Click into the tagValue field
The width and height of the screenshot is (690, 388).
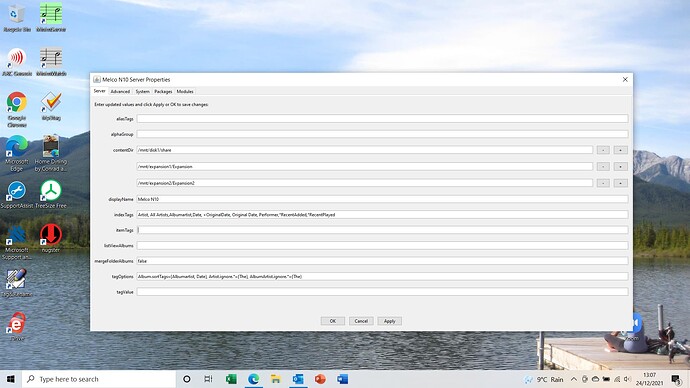coord(382,292)
